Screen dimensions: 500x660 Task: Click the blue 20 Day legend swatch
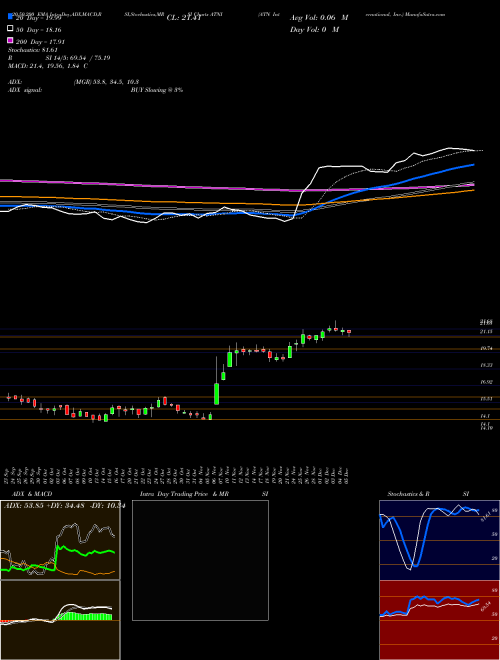10,16
